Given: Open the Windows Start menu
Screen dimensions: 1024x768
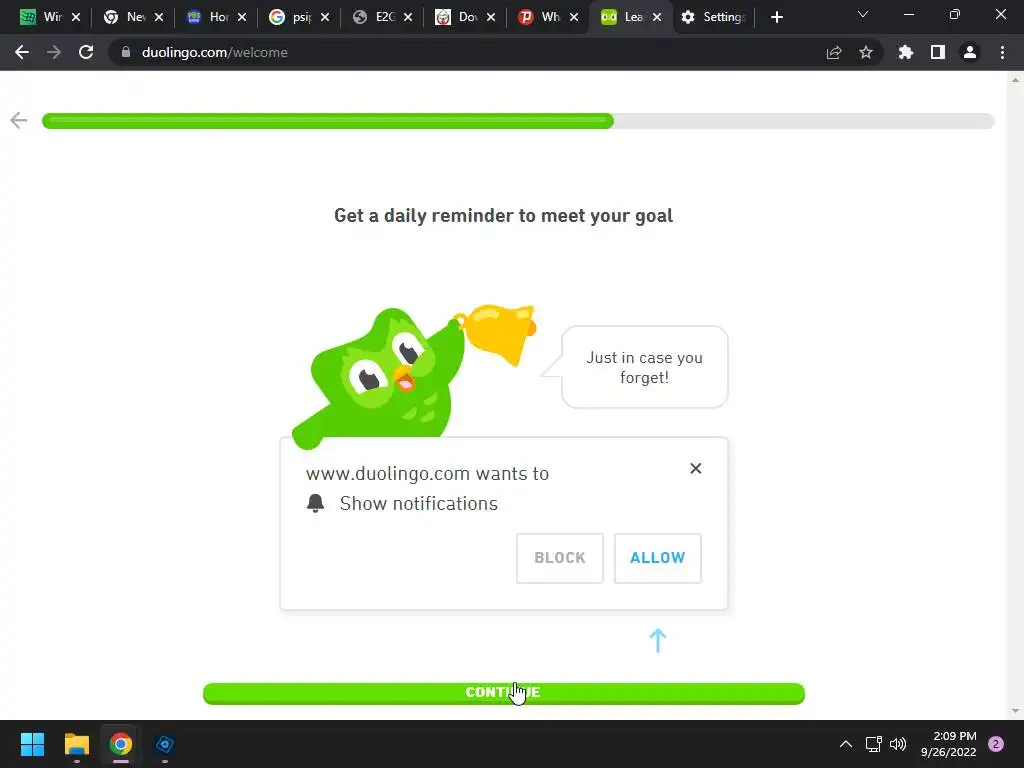Looking at the screenshot, I should [x=33, y=744].
